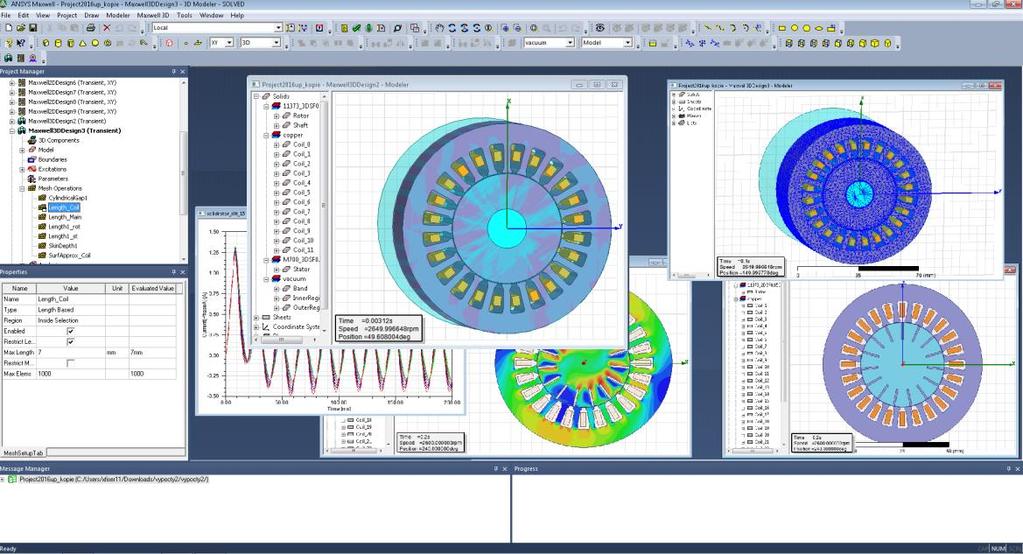Open the Maxwell 3D menu
Screen dimensions: 1023x554
153,15
